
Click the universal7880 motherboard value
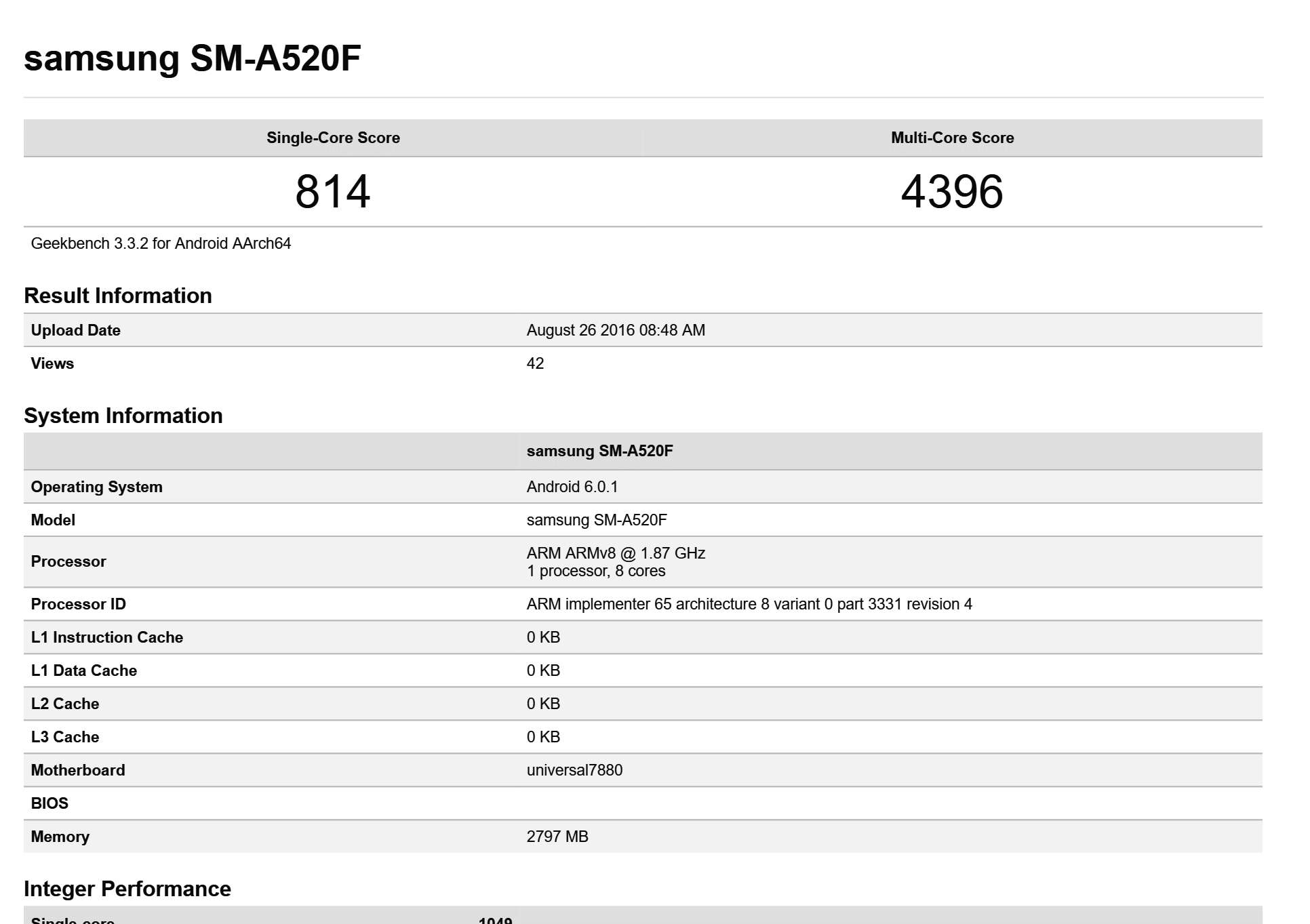(574, 770)
